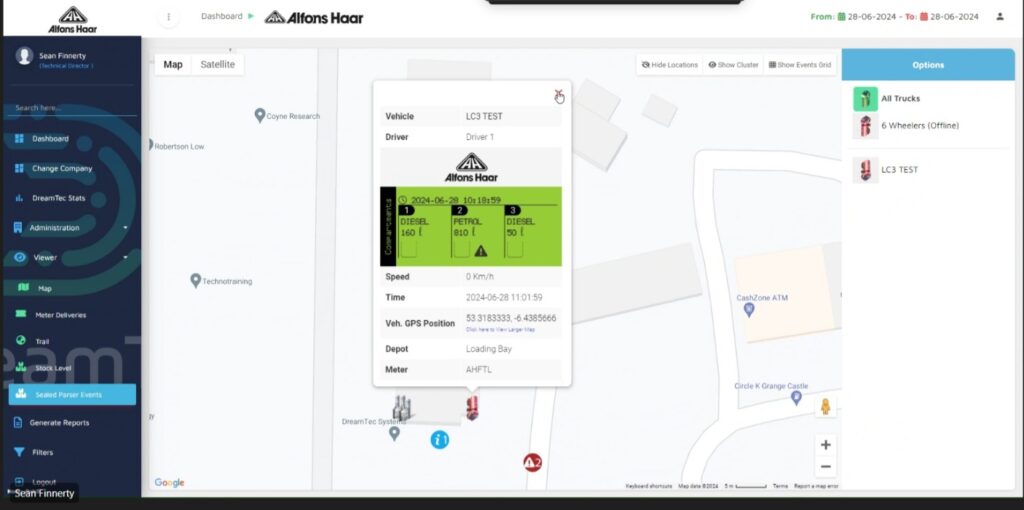This screenshot has height=510, width=1024.
Task: Click Report a map error link
Action: (816, 486)
